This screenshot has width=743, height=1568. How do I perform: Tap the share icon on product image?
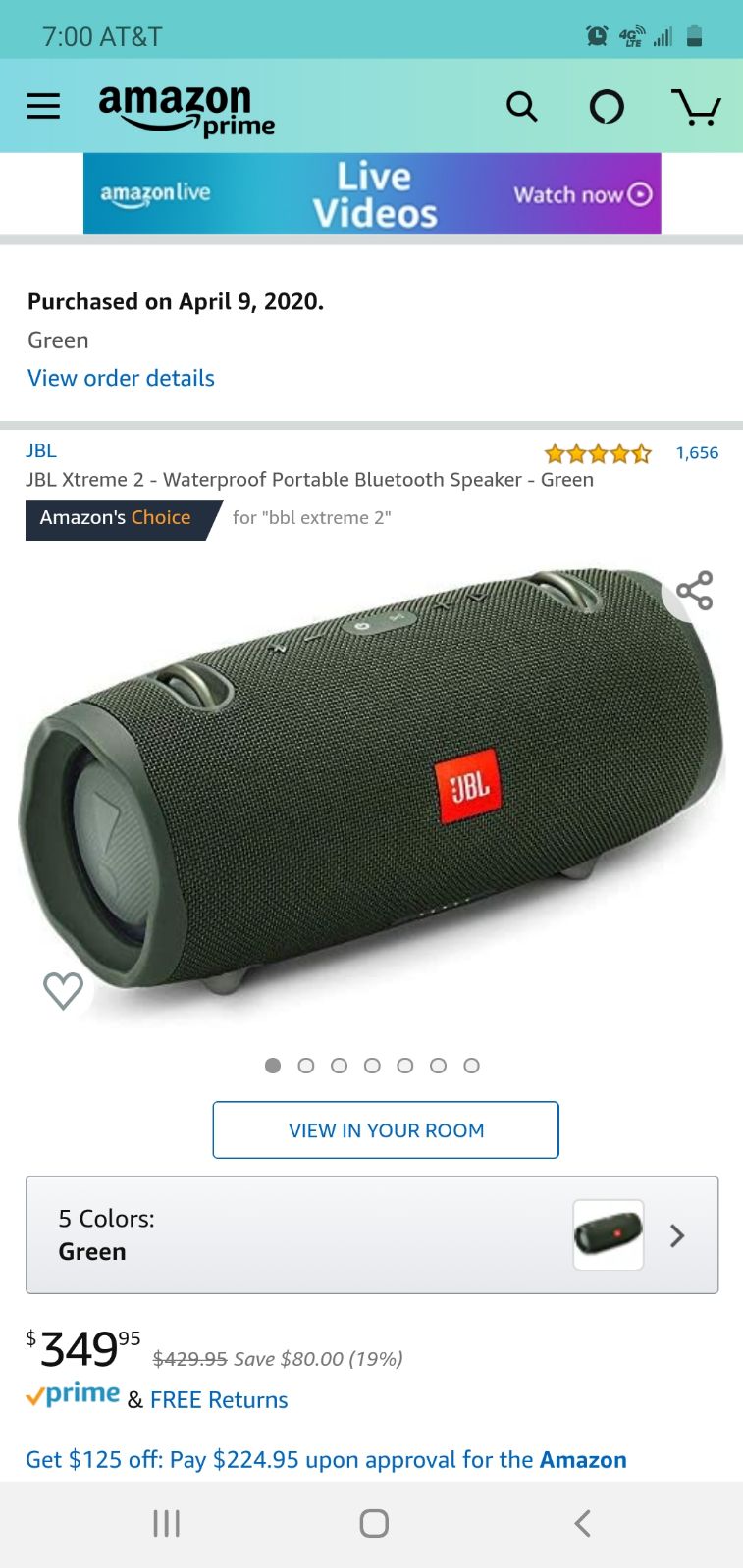[x=695, y=591]
